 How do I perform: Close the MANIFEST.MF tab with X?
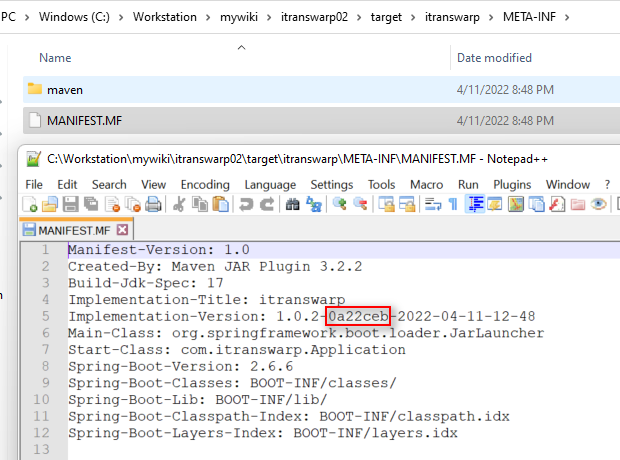tap(123, 230)
